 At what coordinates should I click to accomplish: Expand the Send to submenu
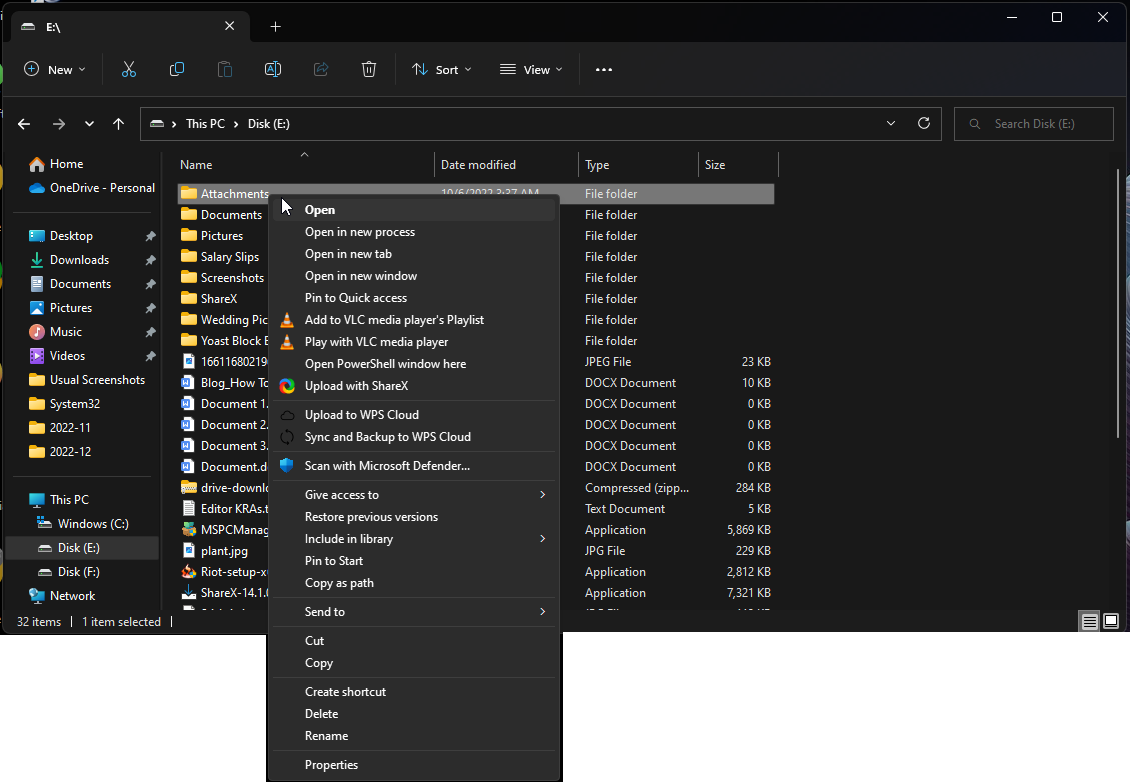(x=542, y=612)
